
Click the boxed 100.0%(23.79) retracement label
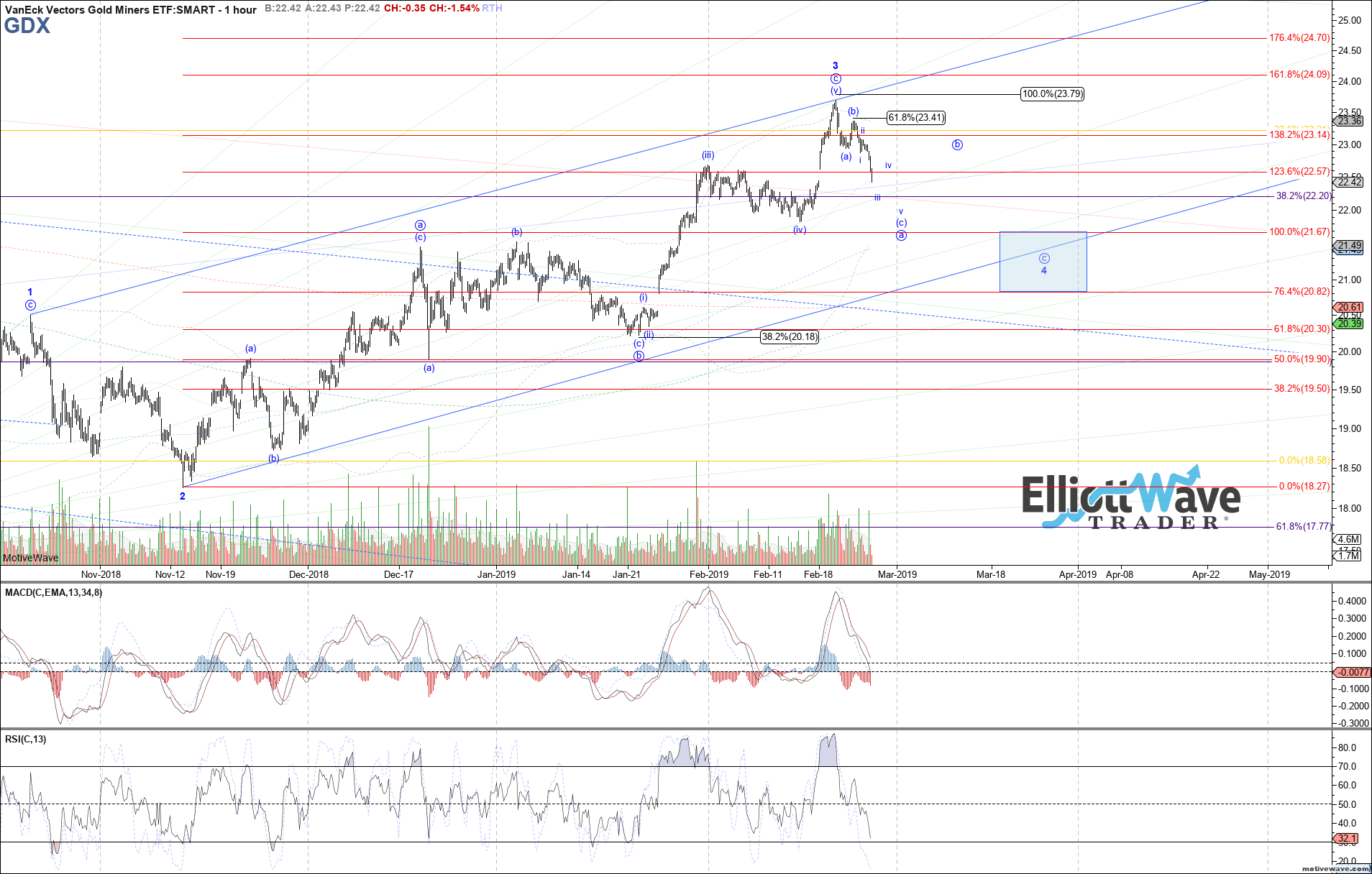[1052, 94]
